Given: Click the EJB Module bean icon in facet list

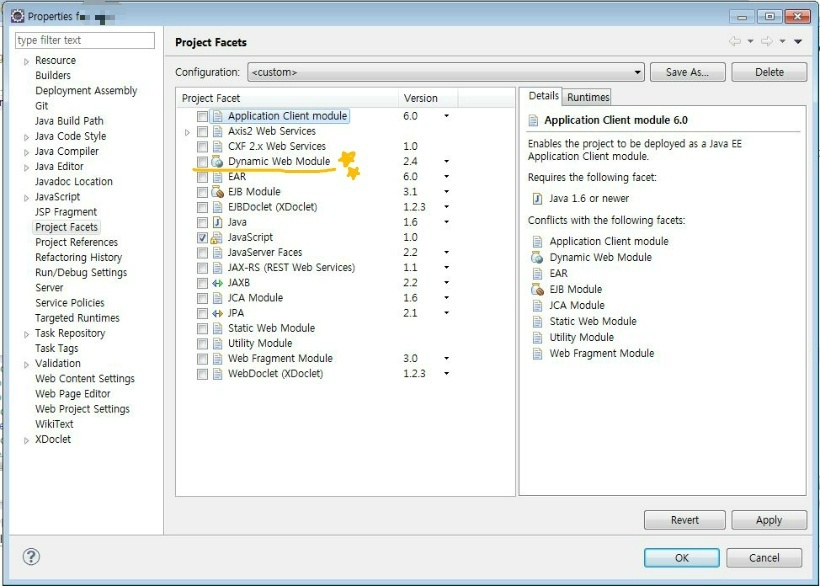Looking at the screenshot, I should (218, 192).
